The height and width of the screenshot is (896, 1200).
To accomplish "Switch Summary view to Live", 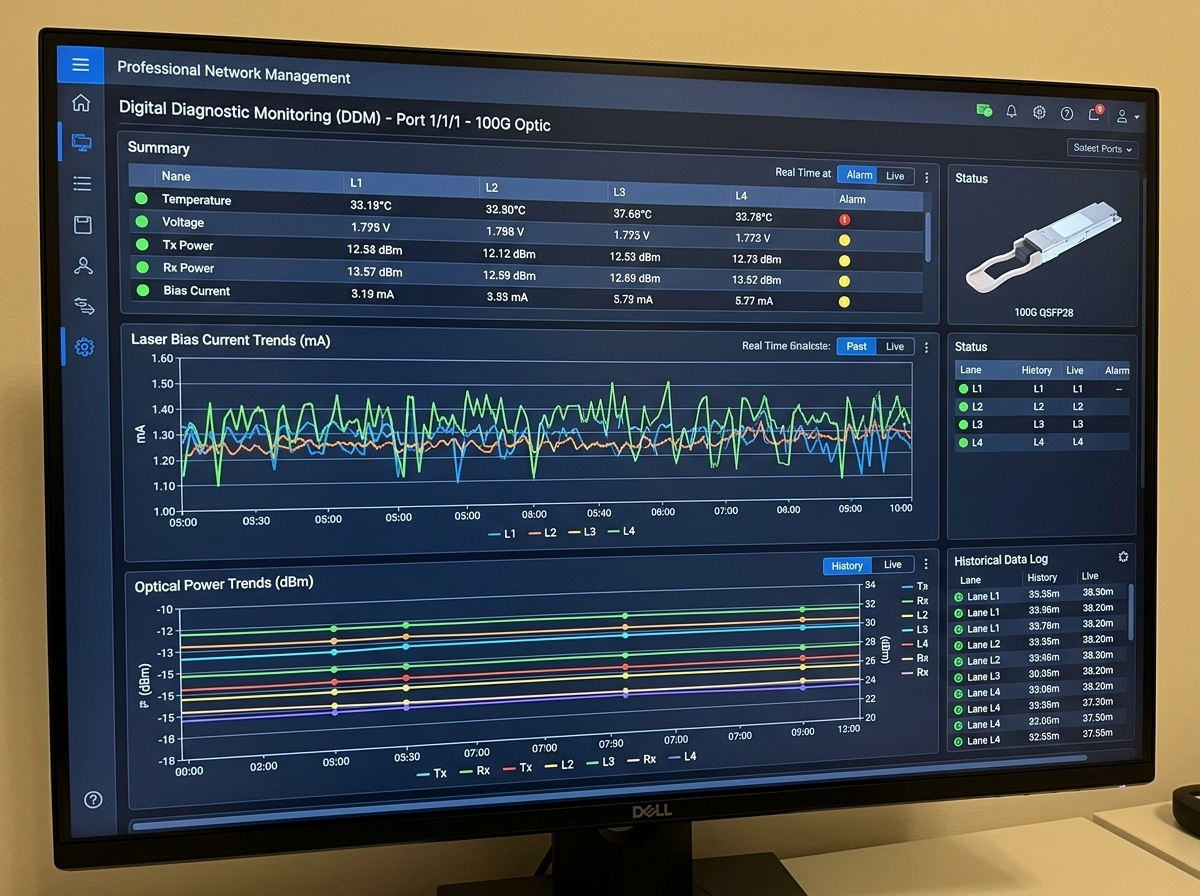I will tap(895, 176).
